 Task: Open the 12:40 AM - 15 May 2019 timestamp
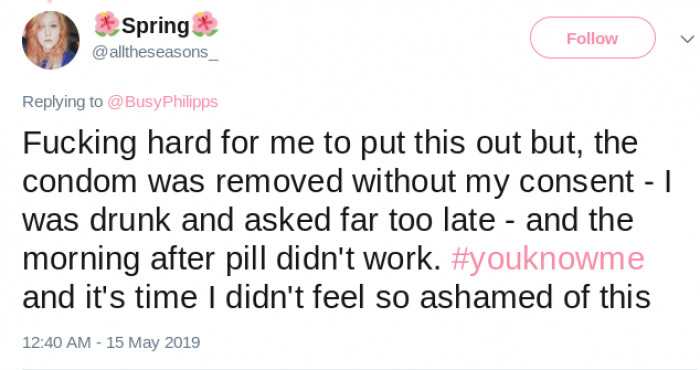click(x=111, y=343)
